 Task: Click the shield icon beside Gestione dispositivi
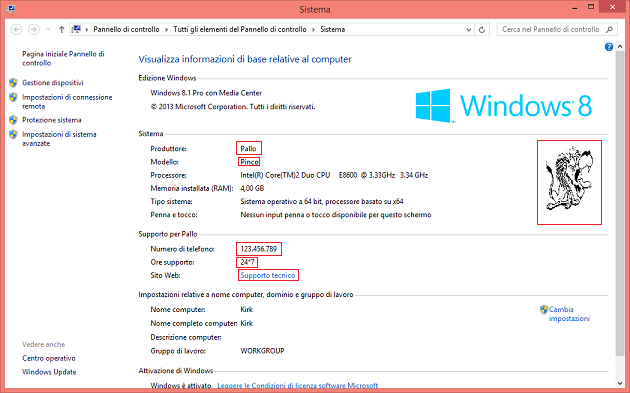pos(13,83)
